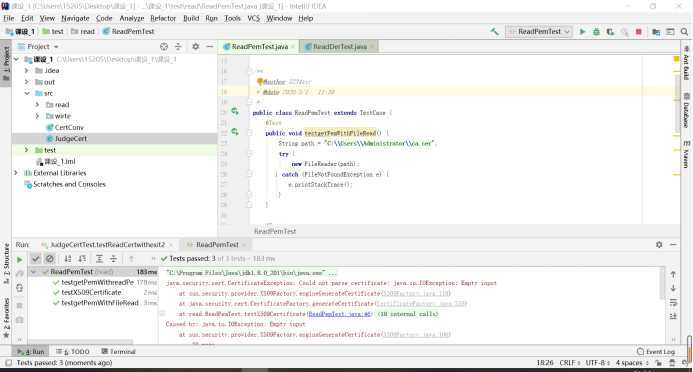Start debugging with the bug icon
This screenshot has width=693, height=372.
596,32
